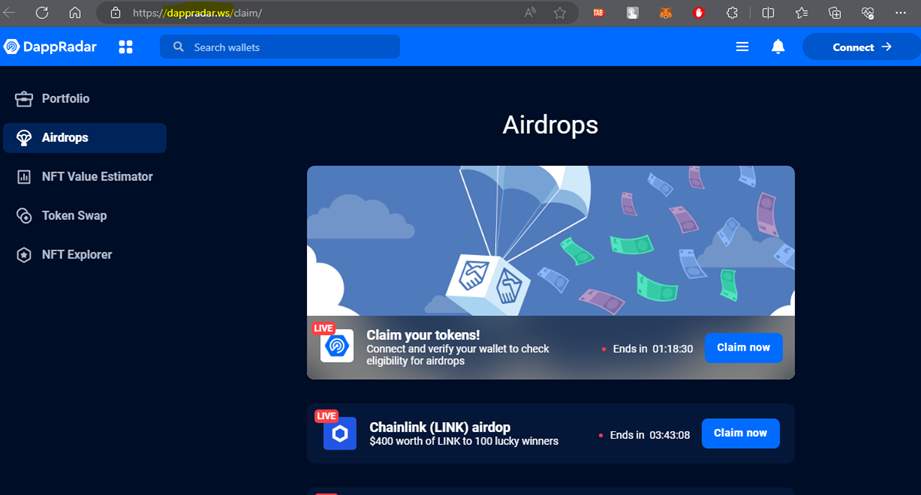Click the Connect wallet button

pos(860,47)
